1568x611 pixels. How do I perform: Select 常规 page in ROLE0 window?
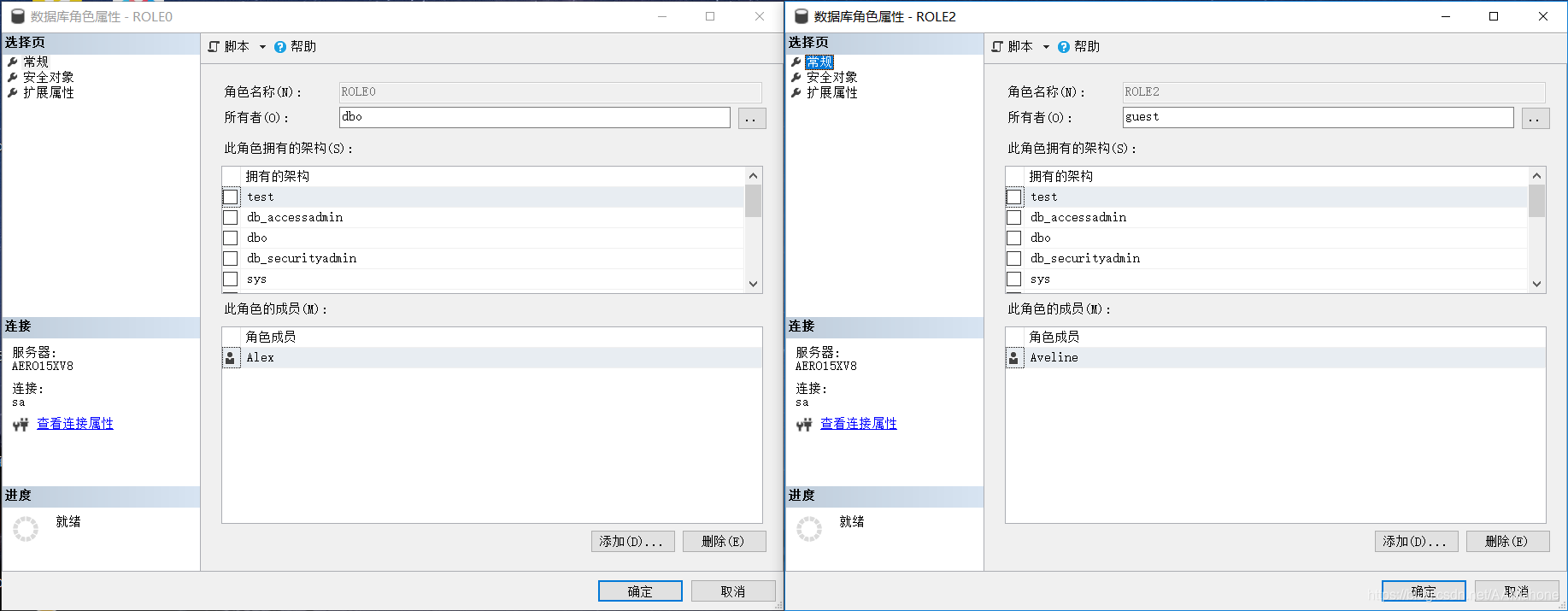click(36, 62)
